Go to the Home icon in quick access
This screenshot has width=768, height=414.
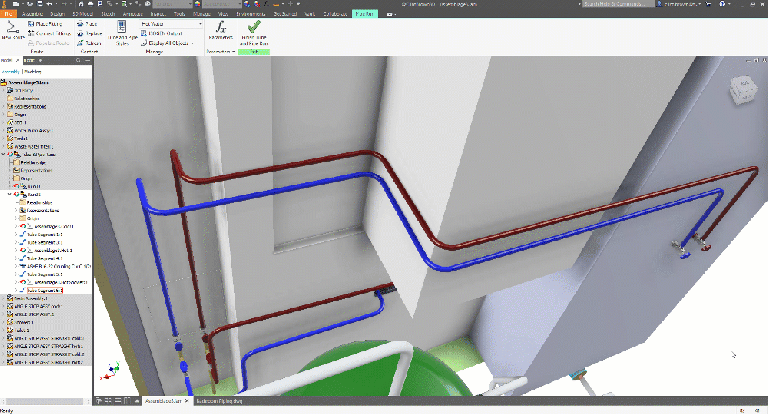tap(81, 4)
